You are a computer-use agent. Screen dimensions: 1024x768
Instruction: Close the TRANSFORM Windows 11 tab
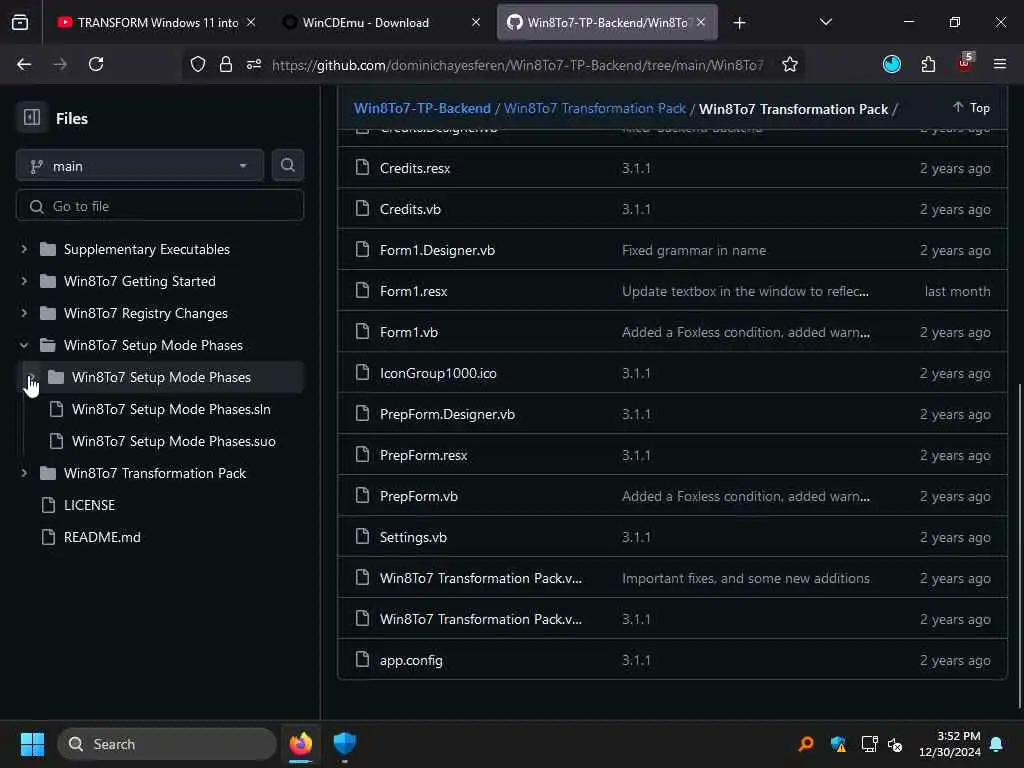pyautogui.click(x=251, y=22)
